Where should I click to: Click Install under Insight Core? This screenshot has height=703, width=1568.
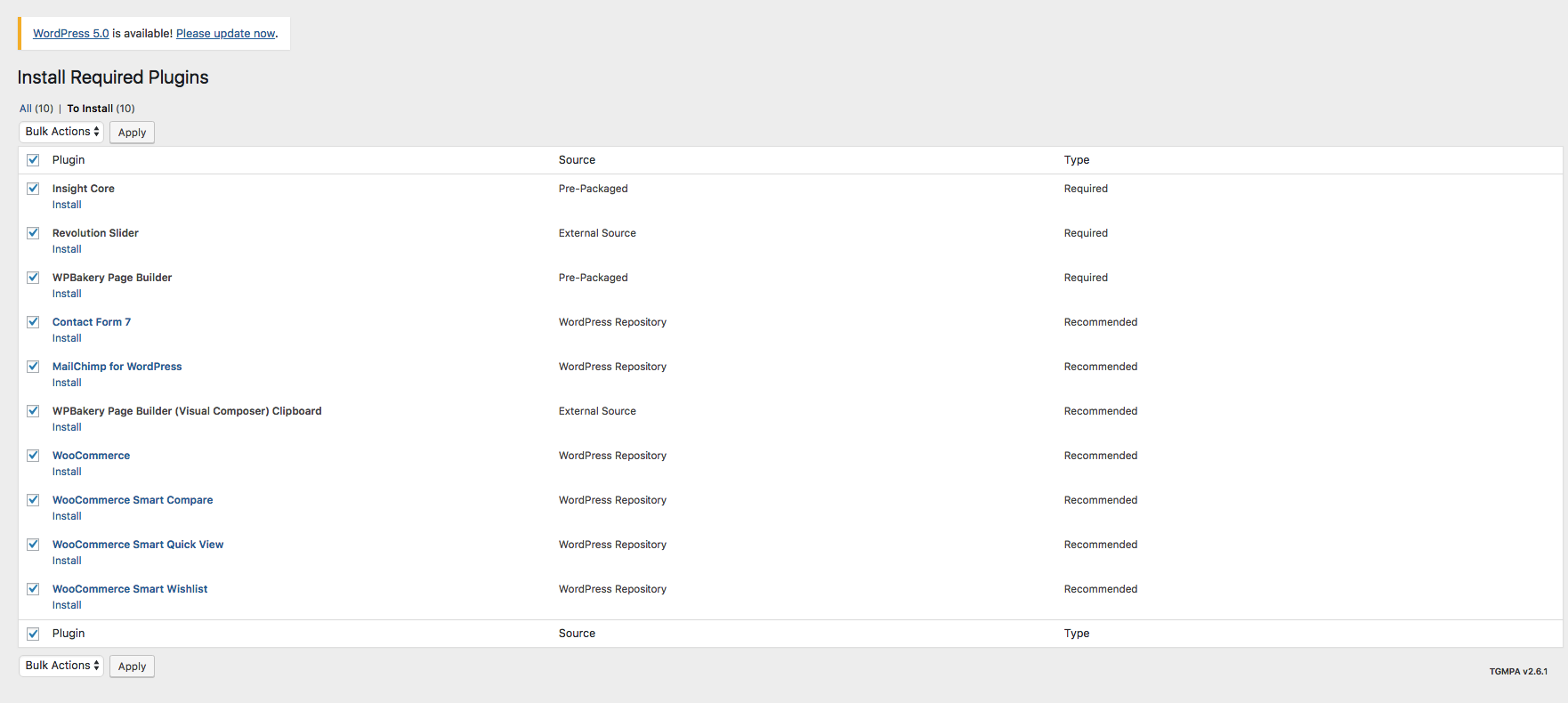coord(67,205)
